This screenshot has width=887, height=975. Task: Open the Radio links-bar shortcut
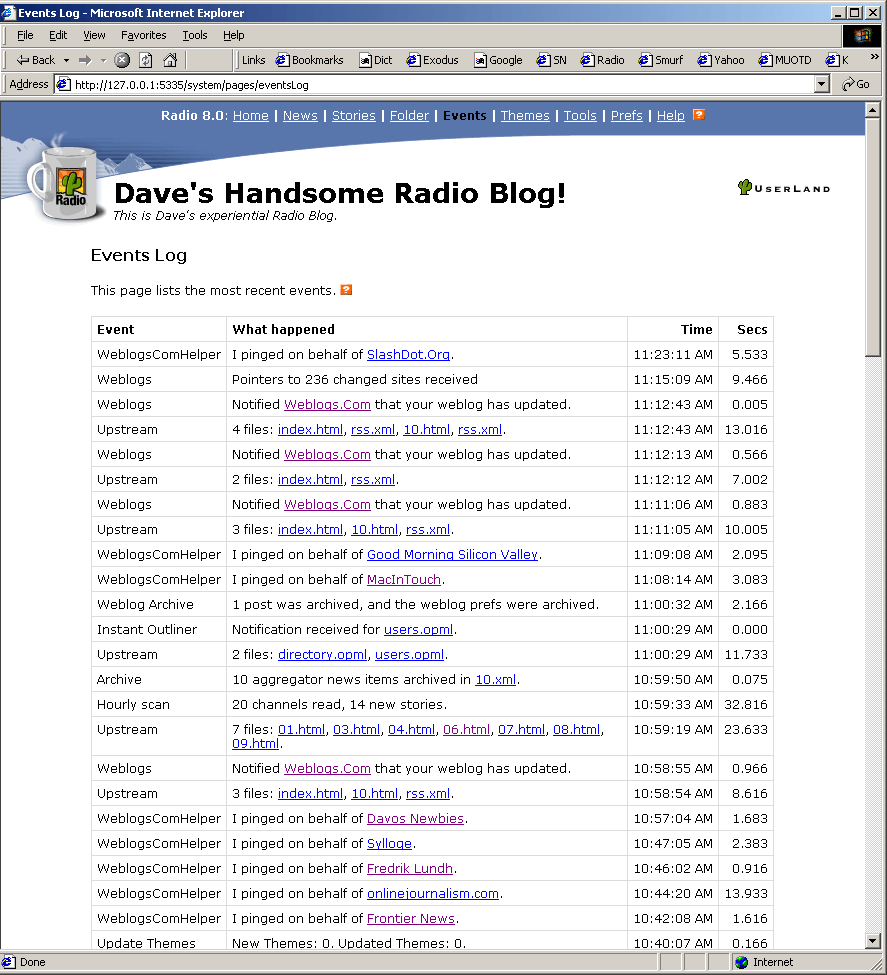tap(603, 60)
